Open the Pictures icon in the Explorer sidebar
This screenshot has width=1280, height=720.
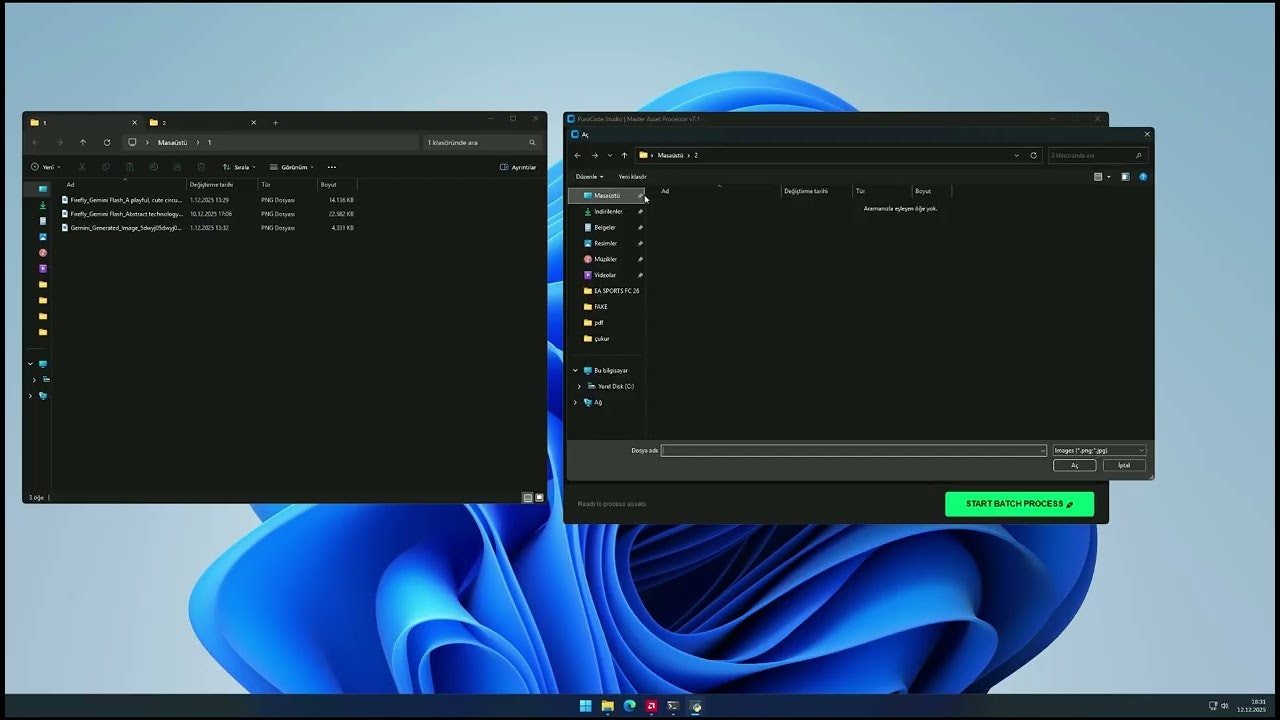[43, 237]
